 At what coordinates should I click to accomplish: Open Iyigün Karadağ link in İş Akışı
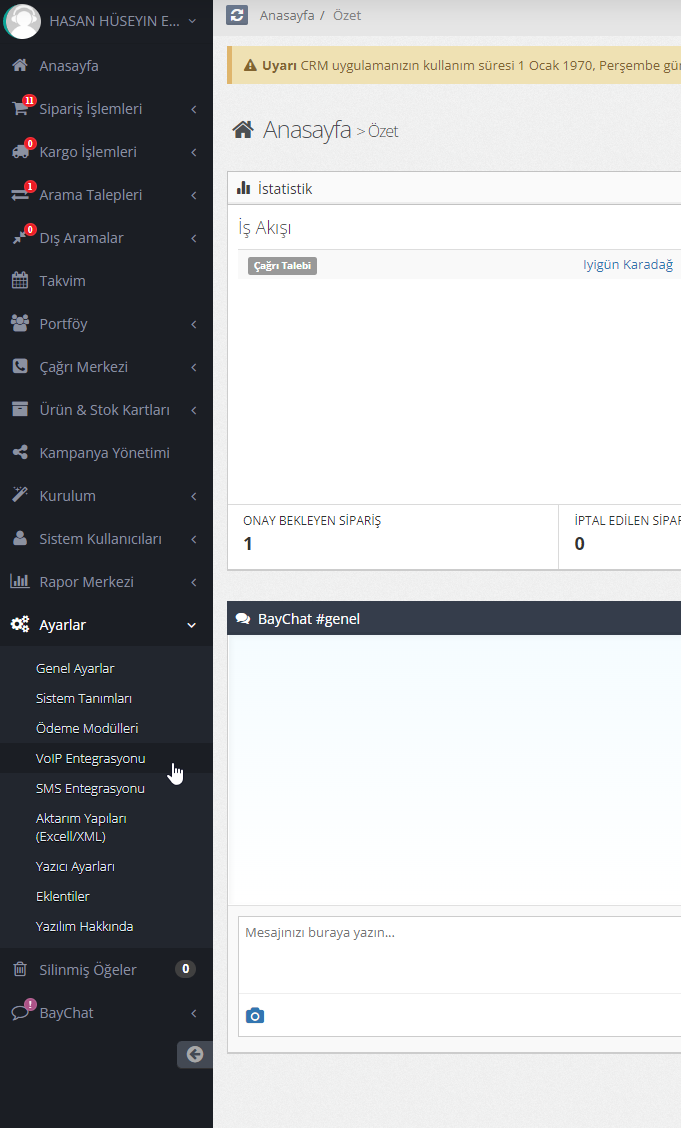click(x=627, y=265)
